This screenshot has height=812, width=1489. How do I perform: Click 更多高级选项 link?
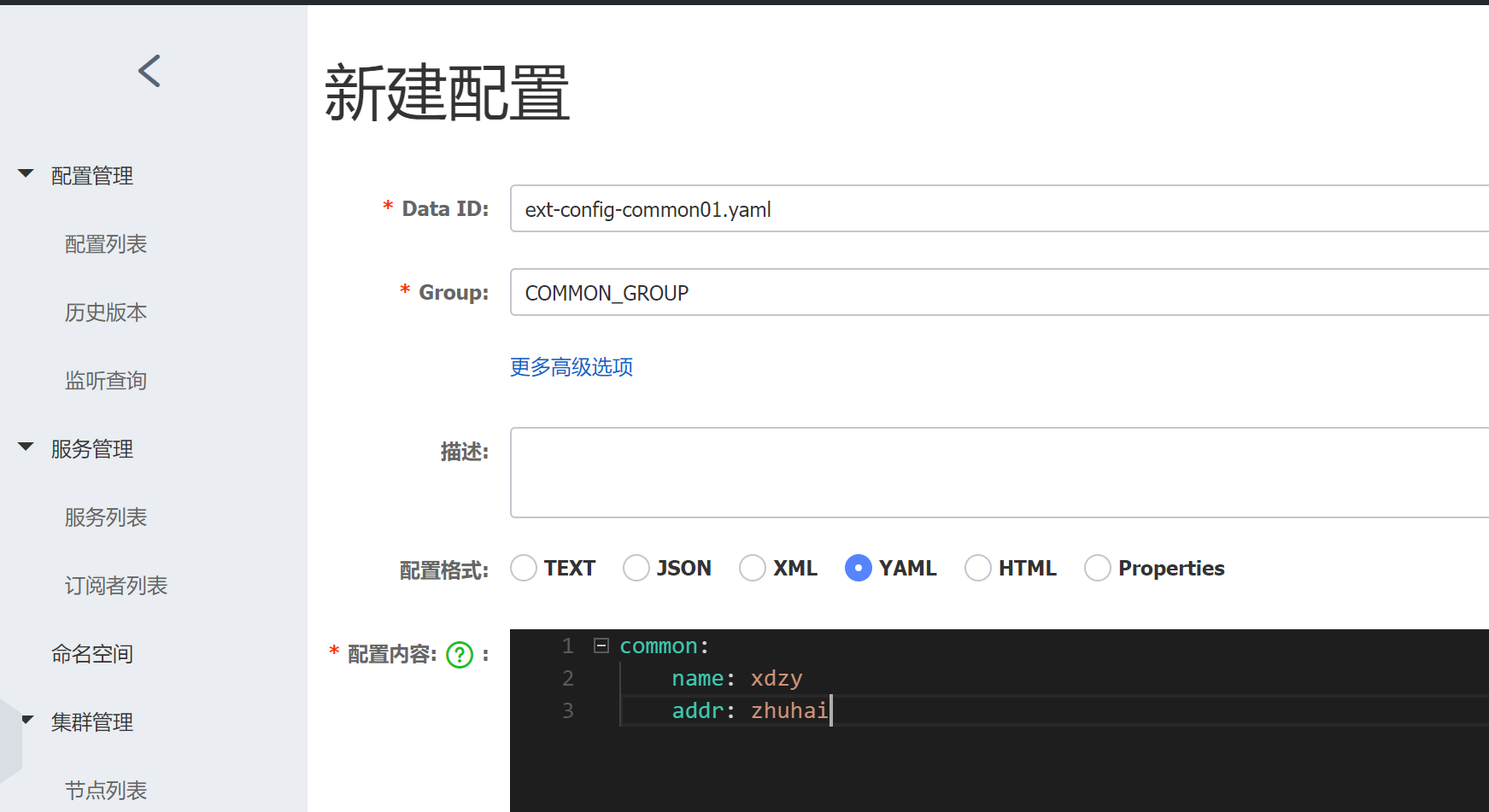(572, 367)
